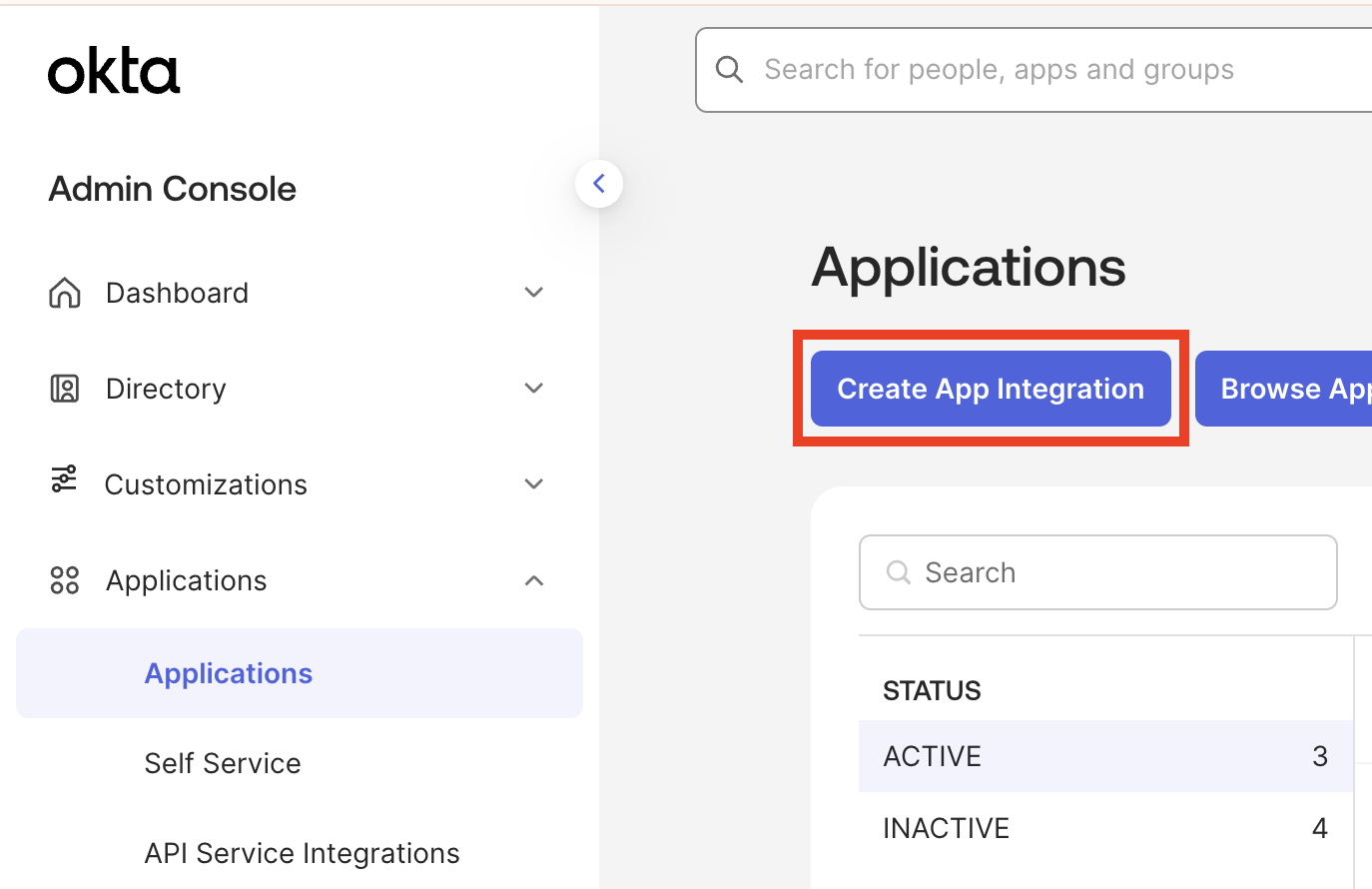Select the Dashboard home icon
Viewport: 1372px width, 889px height.
63,292
